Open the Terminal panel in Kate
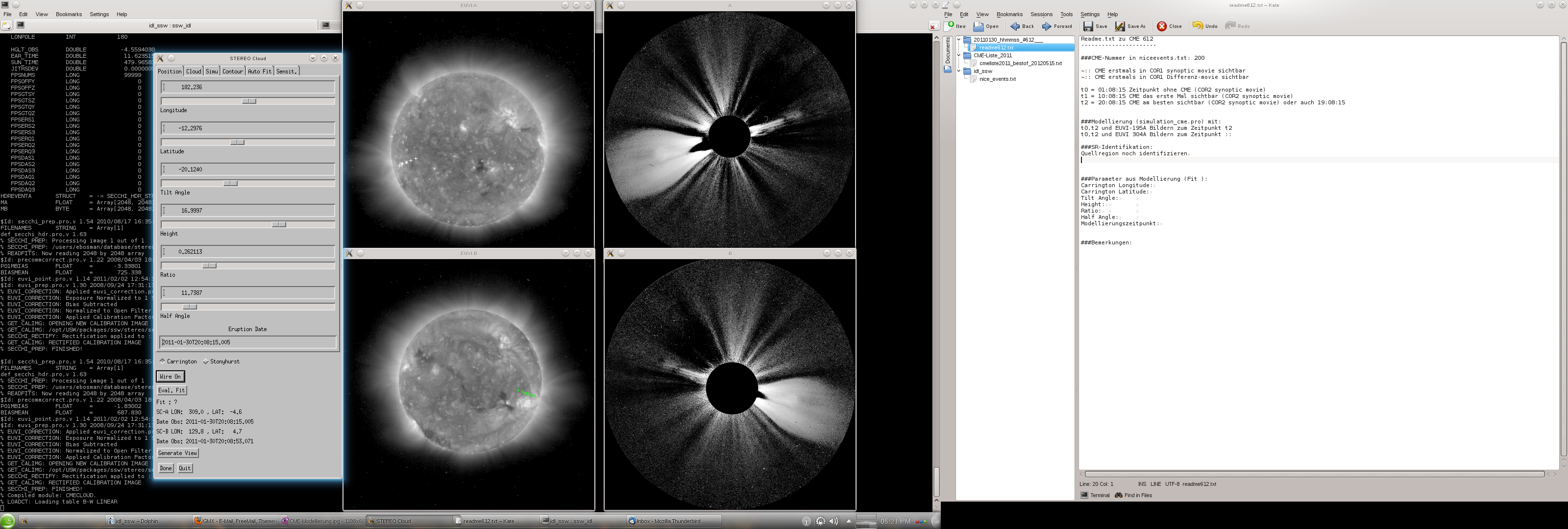Screen dimensions: 1568x529 [x=1095, y=495]
